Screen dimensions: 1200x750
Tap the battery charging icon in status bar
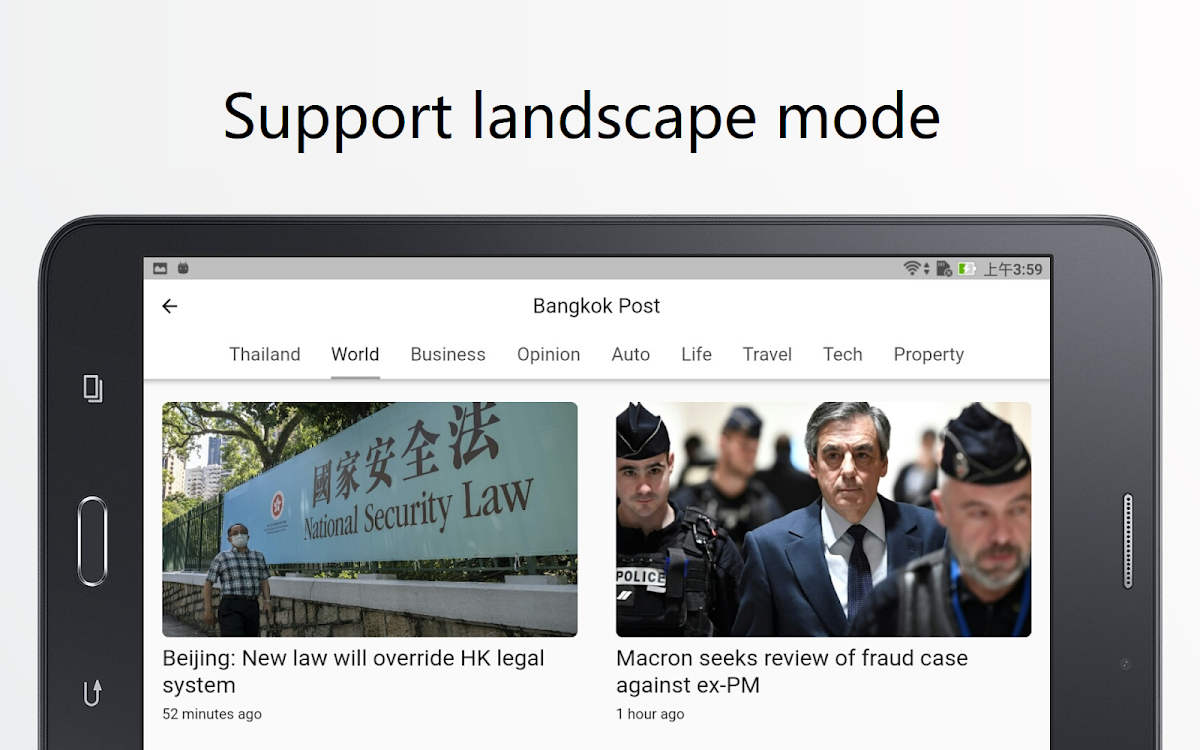pos(966,269)
